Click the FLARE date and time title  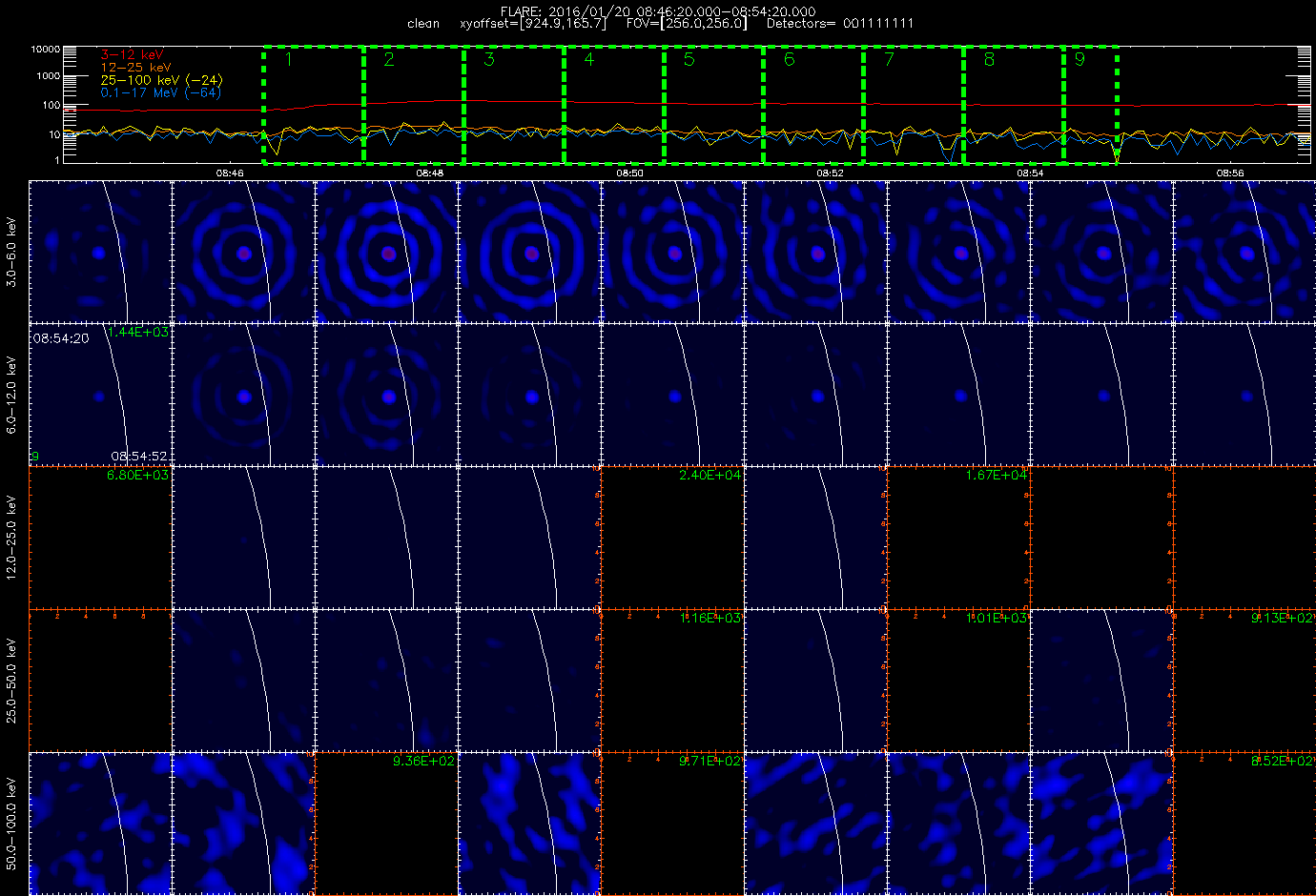click(658, 10)
